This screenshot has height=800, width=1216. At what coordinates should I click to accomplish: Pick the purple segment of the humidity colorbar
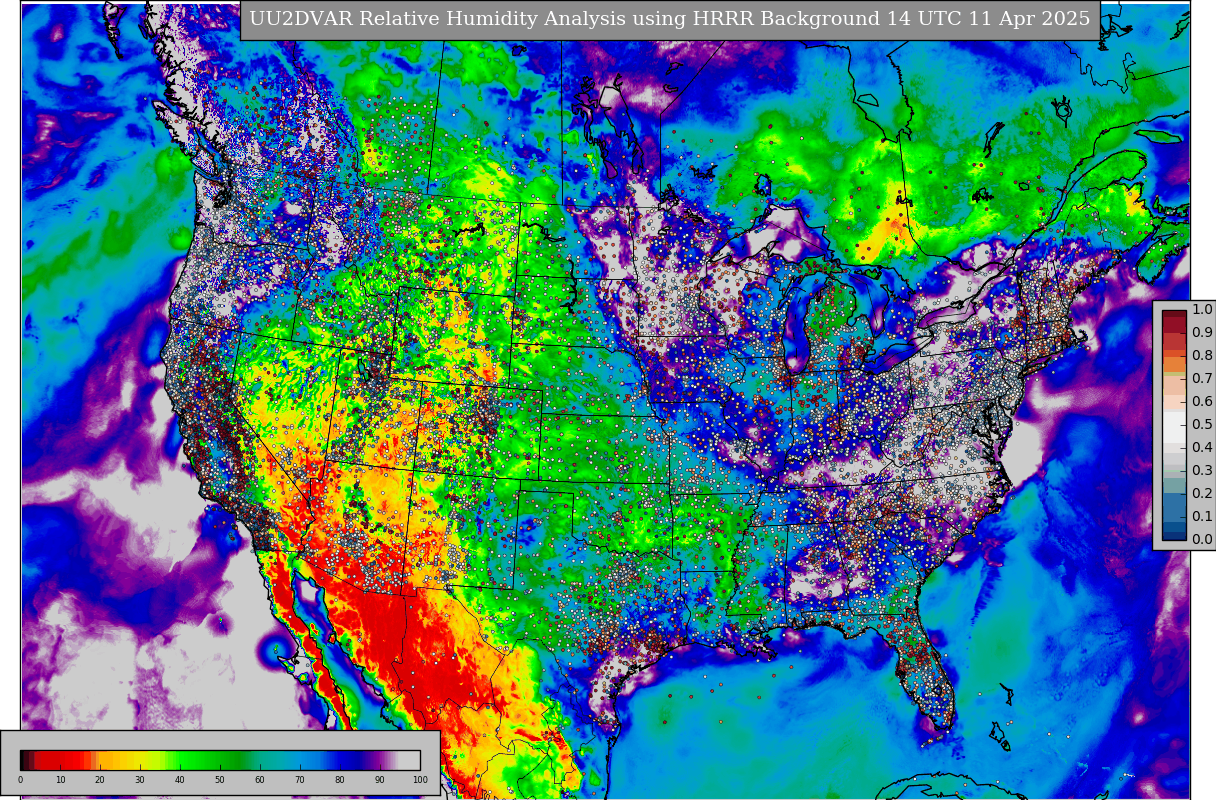(x=378, y=760)
